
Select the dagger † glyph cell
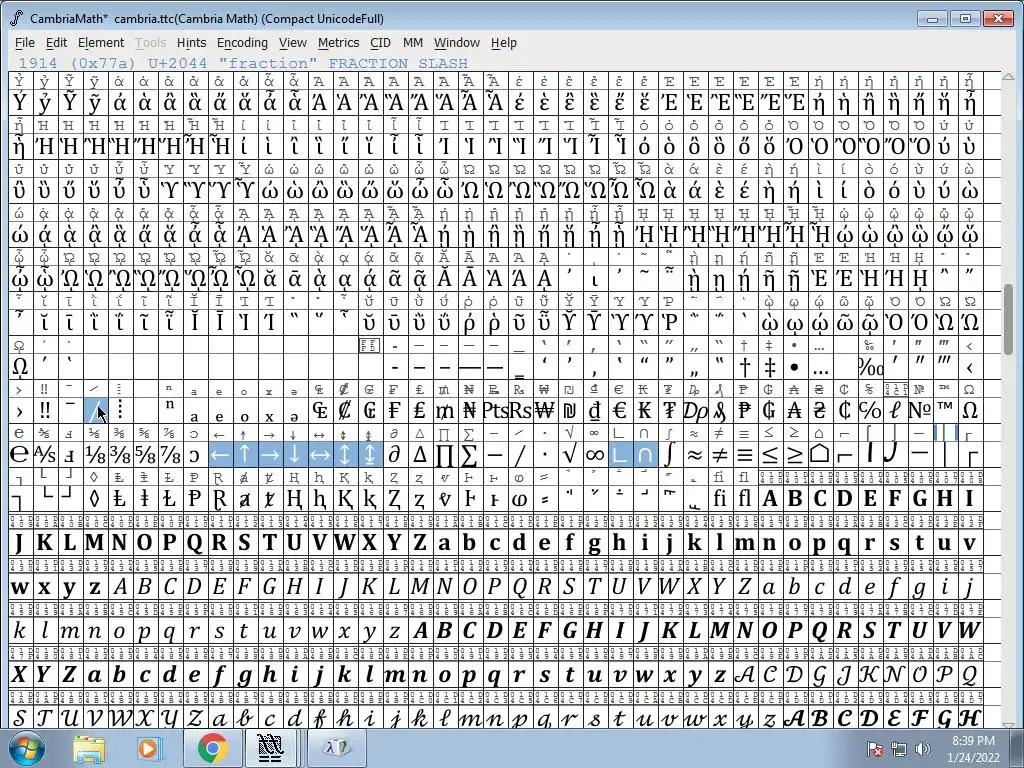(744, 367)
